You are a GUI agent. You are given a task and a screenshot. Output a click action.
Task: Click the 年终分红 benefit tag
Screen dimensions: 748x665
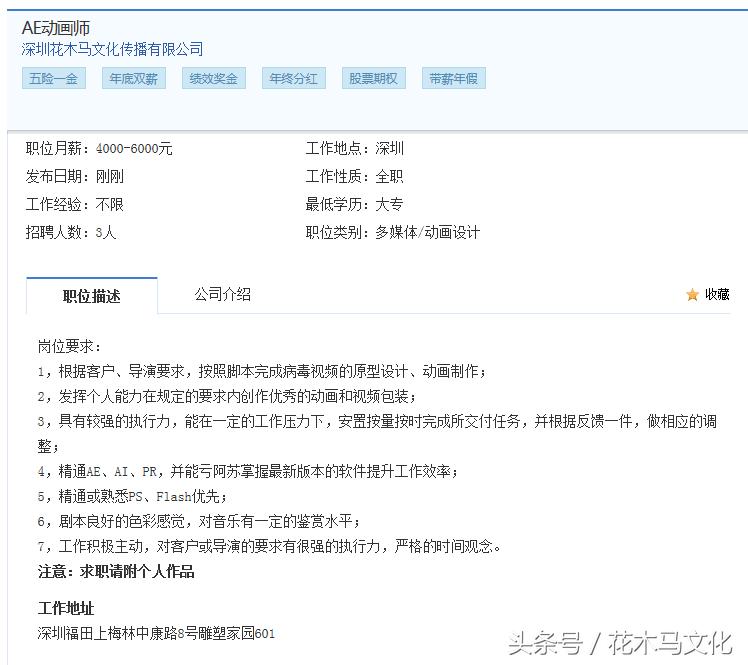pyautogui.click(x=294, y=78)
